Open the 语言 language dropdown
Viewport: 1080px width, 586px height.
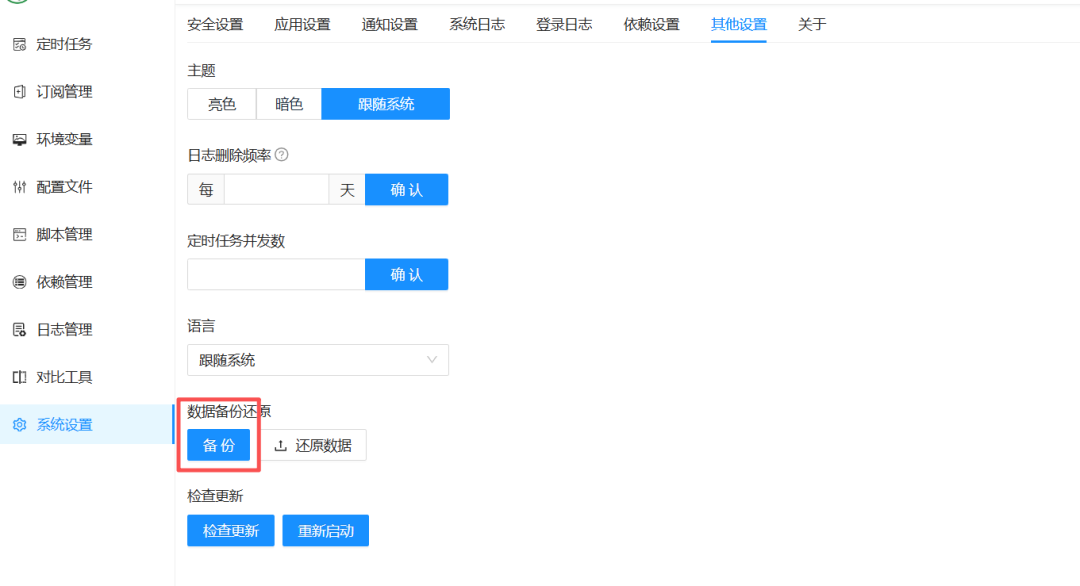318,360
